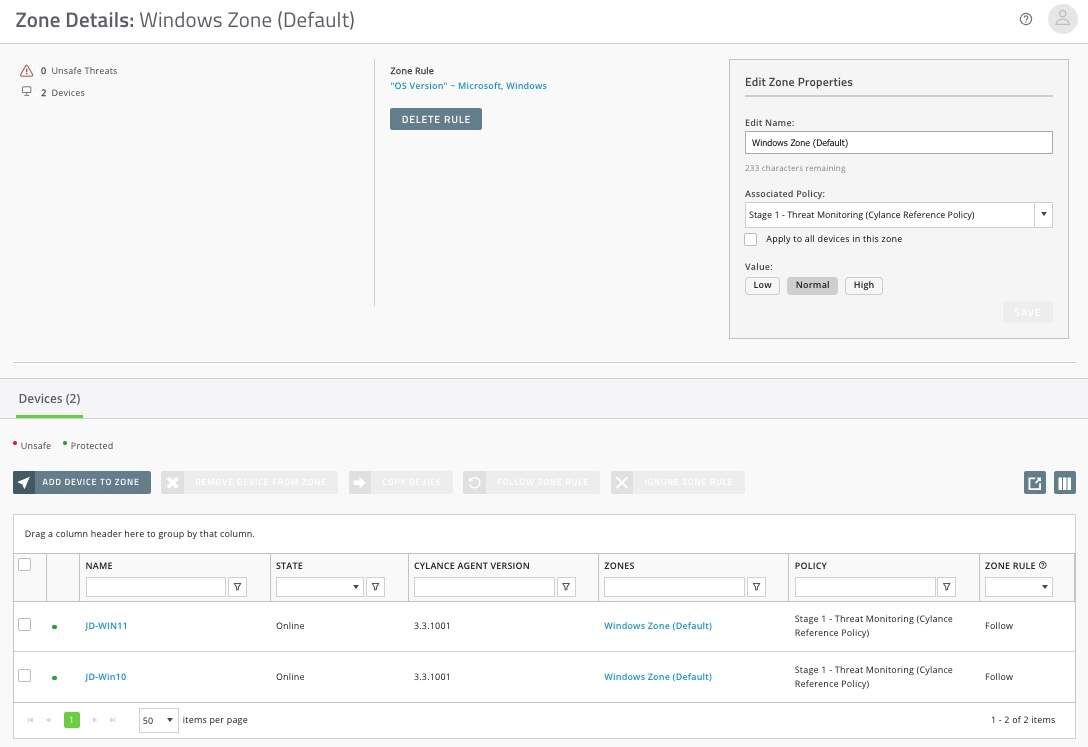Click the Policy column filter icon
Screen dimensions: 1088x747
click(x=947, y=587)
